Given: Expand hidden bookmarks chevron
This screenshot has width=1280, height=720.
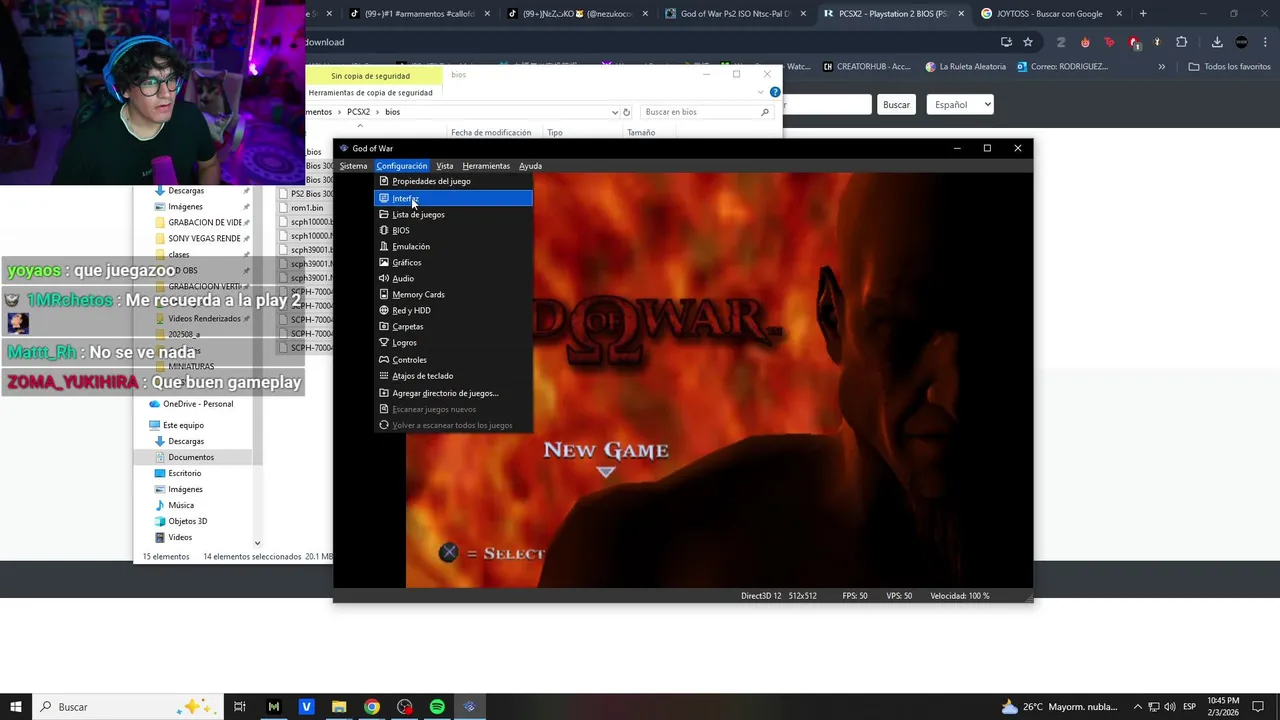Looking at the screenshot, I should coord(1161,67).
